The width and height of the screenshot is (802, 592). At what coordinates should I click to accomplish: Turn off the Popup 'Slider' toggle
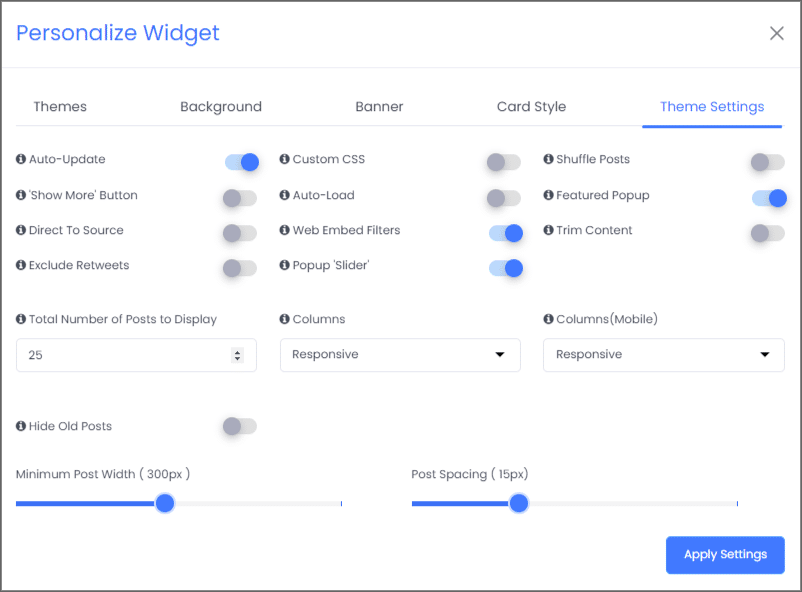tap(506, 268)
